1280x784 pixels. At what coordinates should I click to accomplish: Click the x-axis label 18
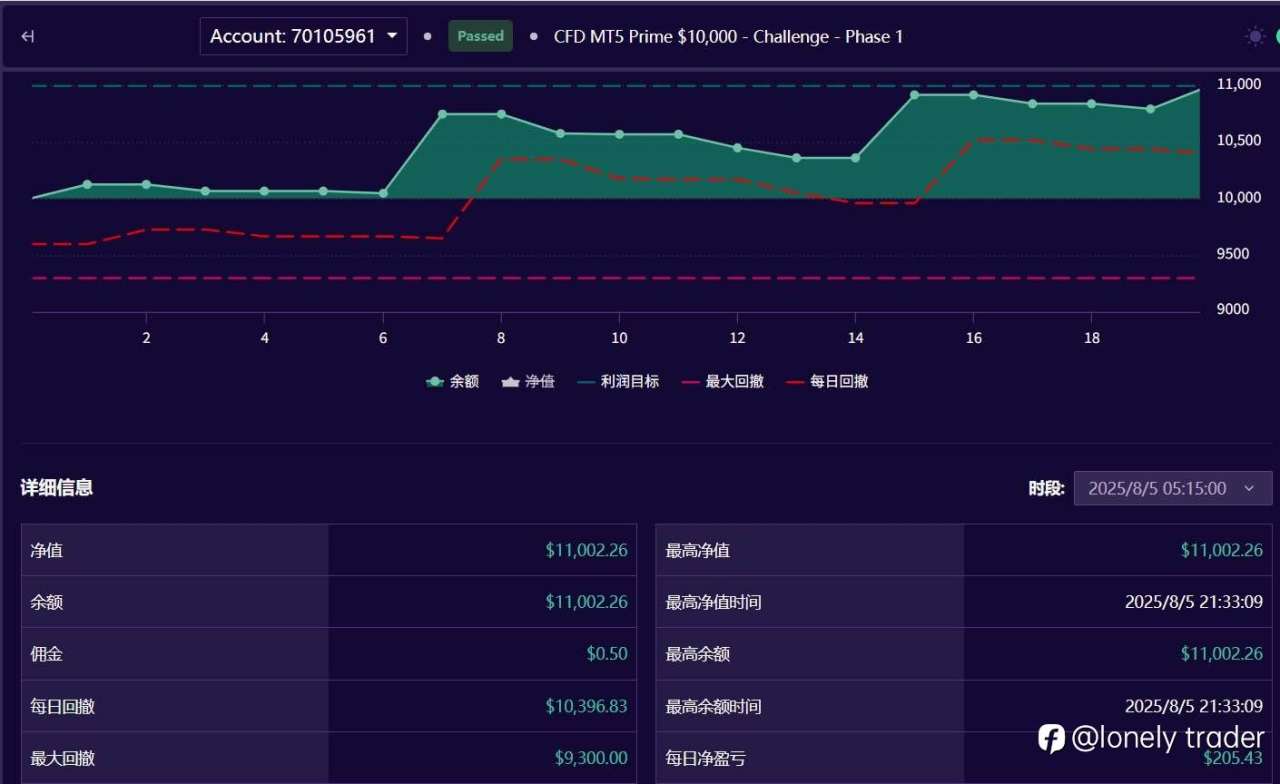pos(1092,338)
